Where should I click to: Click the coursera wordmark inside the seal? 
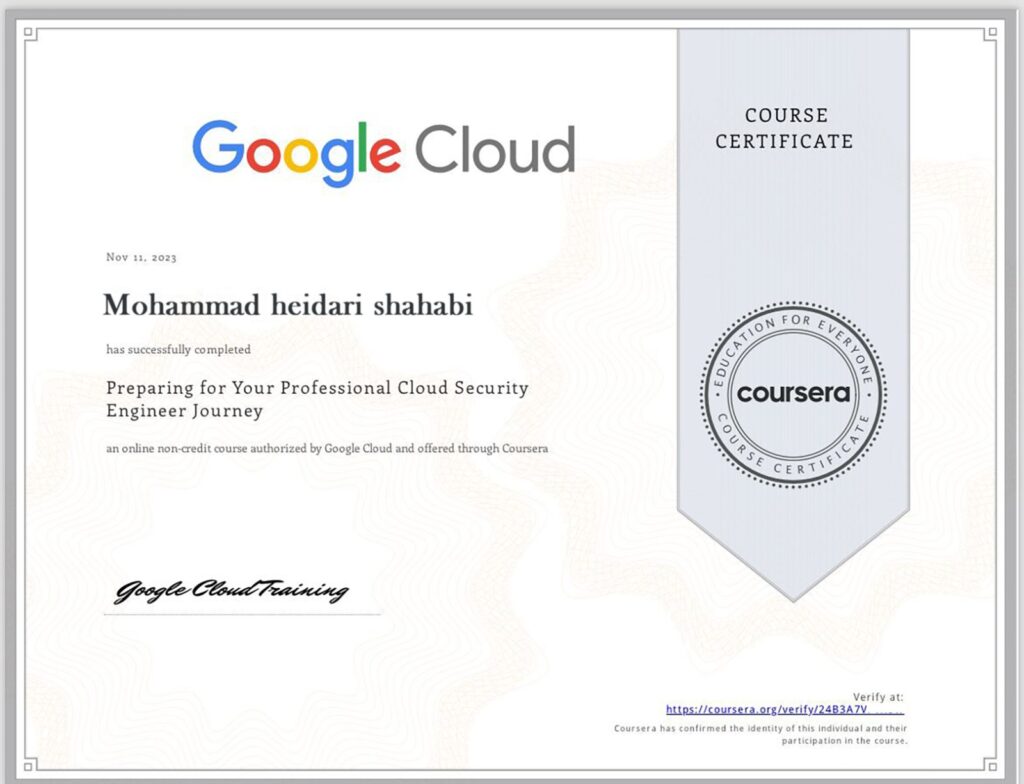click(793, 394)
